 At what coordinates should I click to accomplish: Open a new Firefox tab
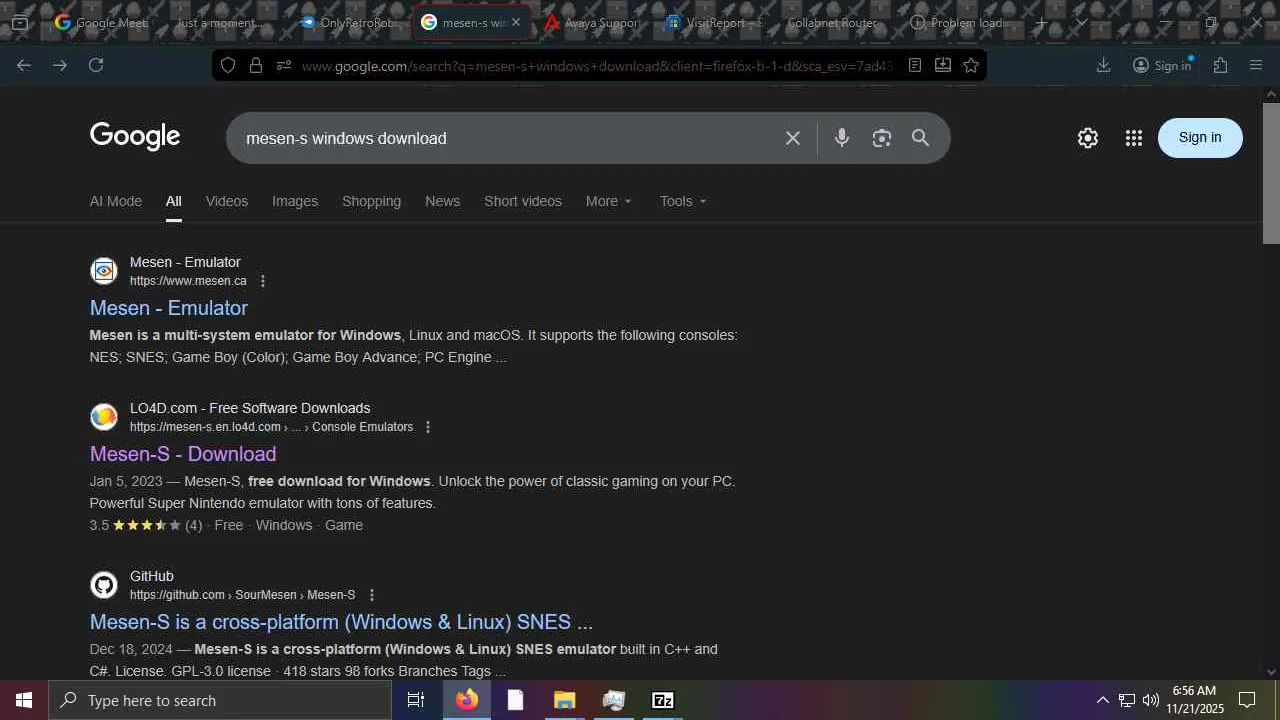coord(1041,22)
